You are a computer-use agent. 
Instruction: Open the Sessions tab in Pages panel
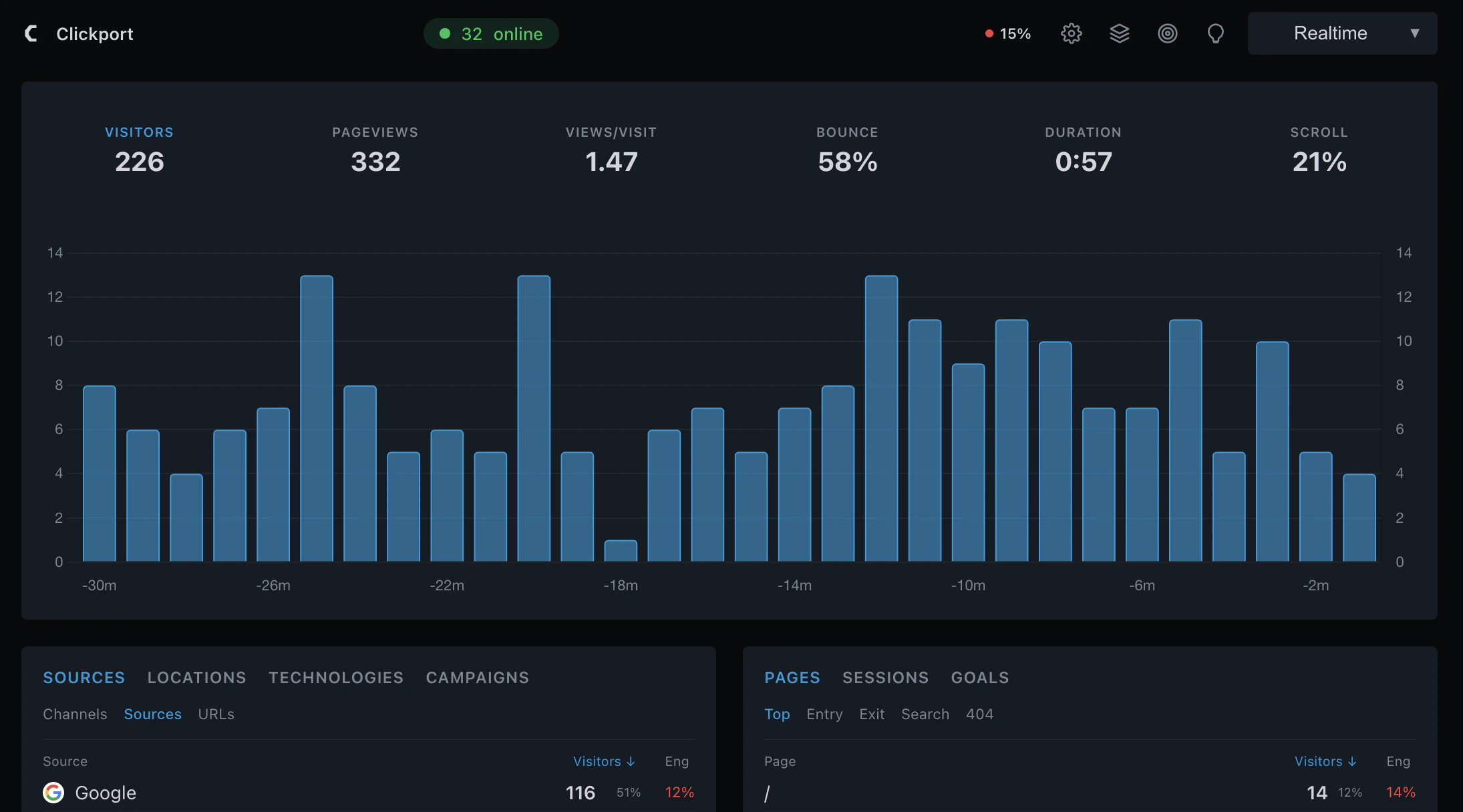click(885, 677)
